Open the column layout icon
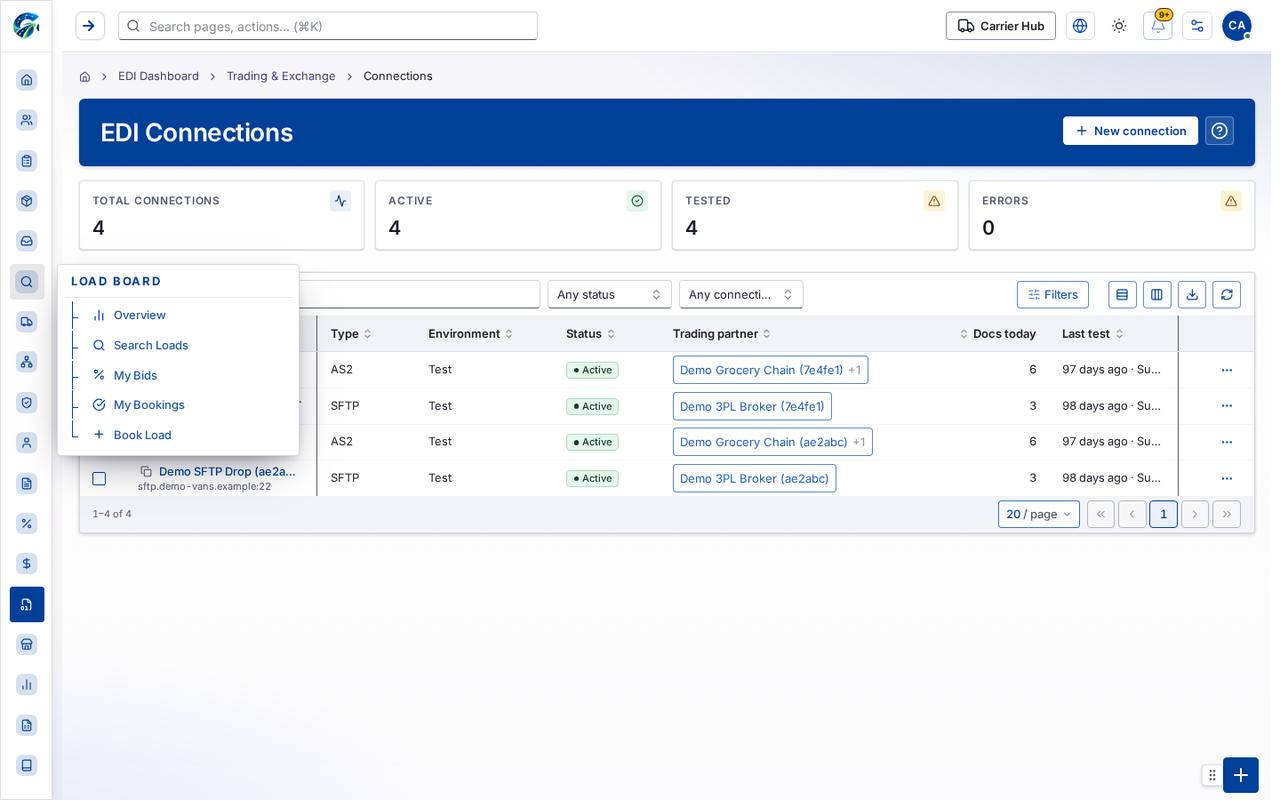Image resolution: width=1280 pixels, height=800 pixels. 1157,294
